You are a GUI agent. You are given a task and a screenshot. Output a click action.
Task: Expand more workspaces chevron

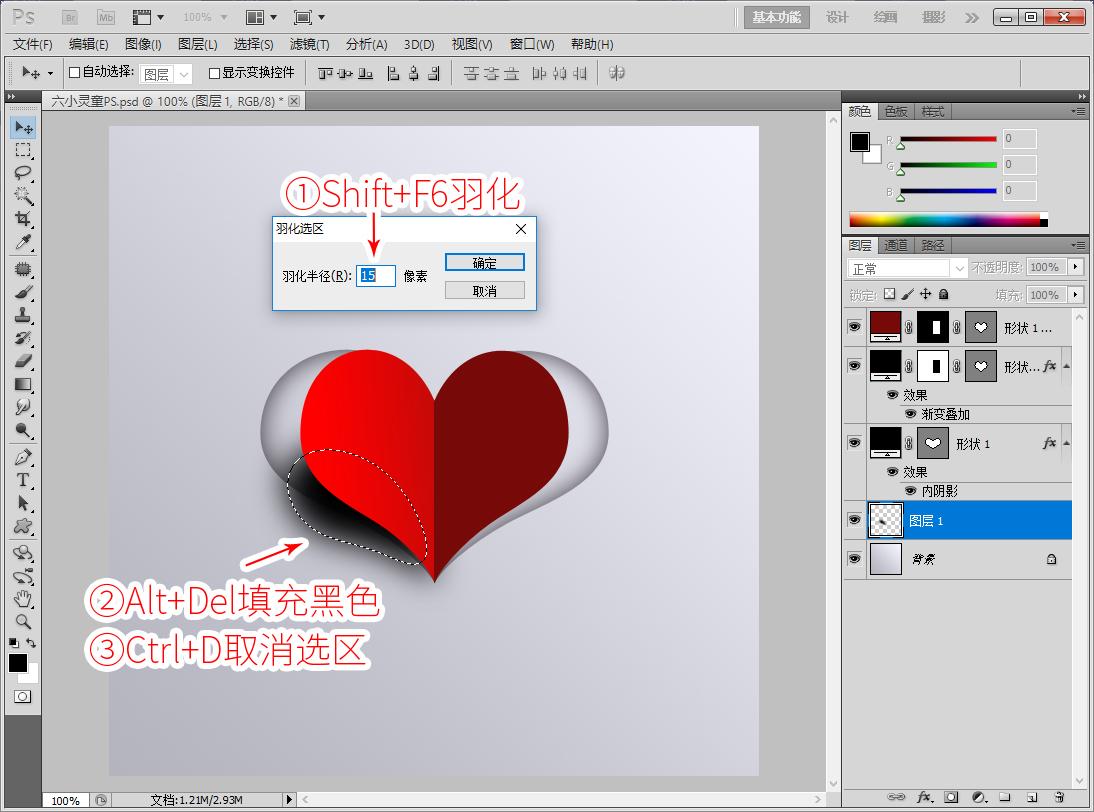tap(971, 17)
